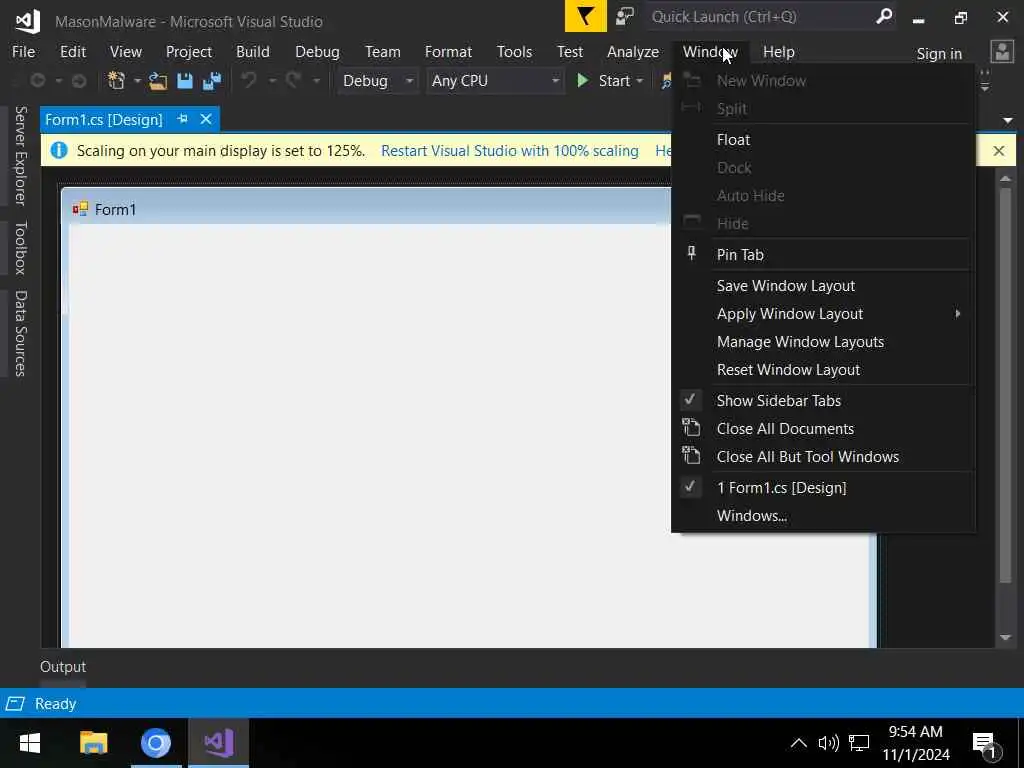The height and width of the screenshot is (768, 1024).
Task: Open the Action Center notifications
Action: pyautogui.click(x=984, y=744)
